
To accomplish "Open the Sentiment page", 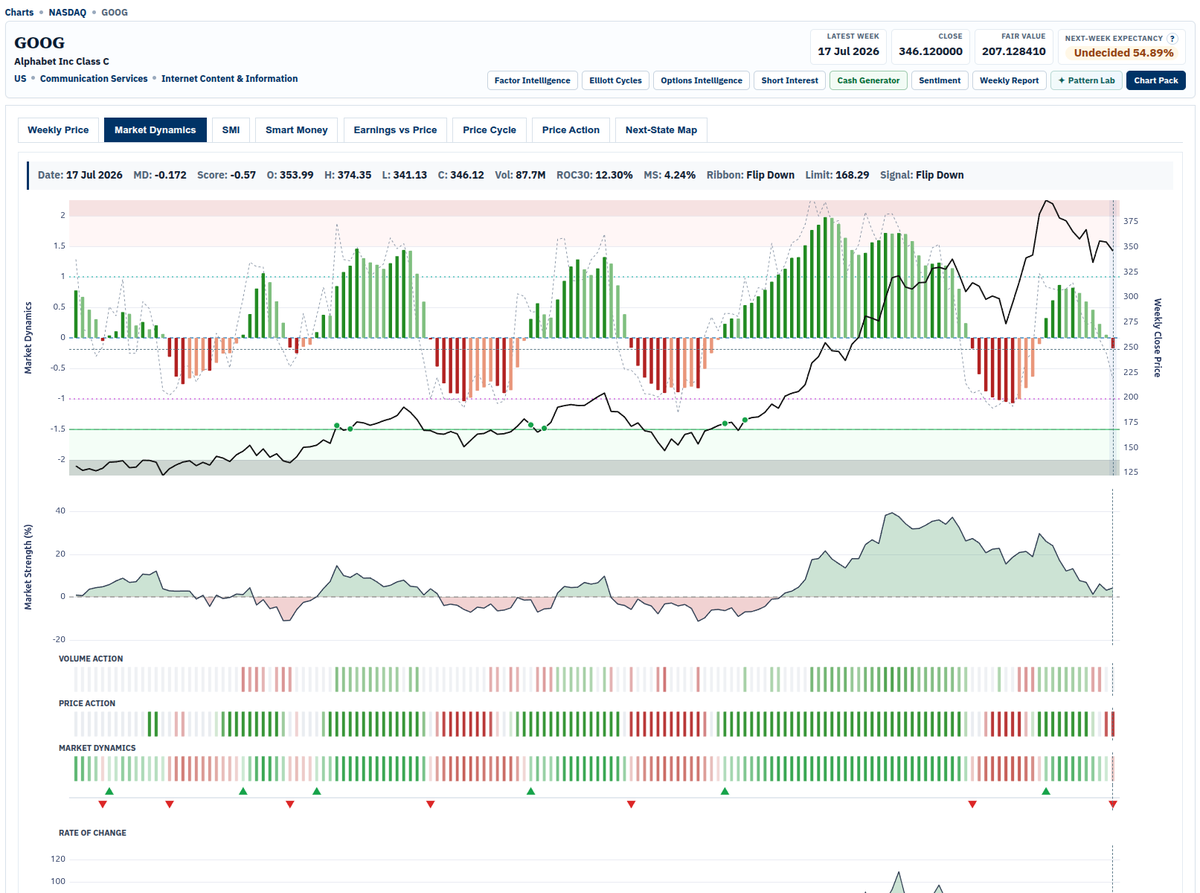I will click(939, 80).
